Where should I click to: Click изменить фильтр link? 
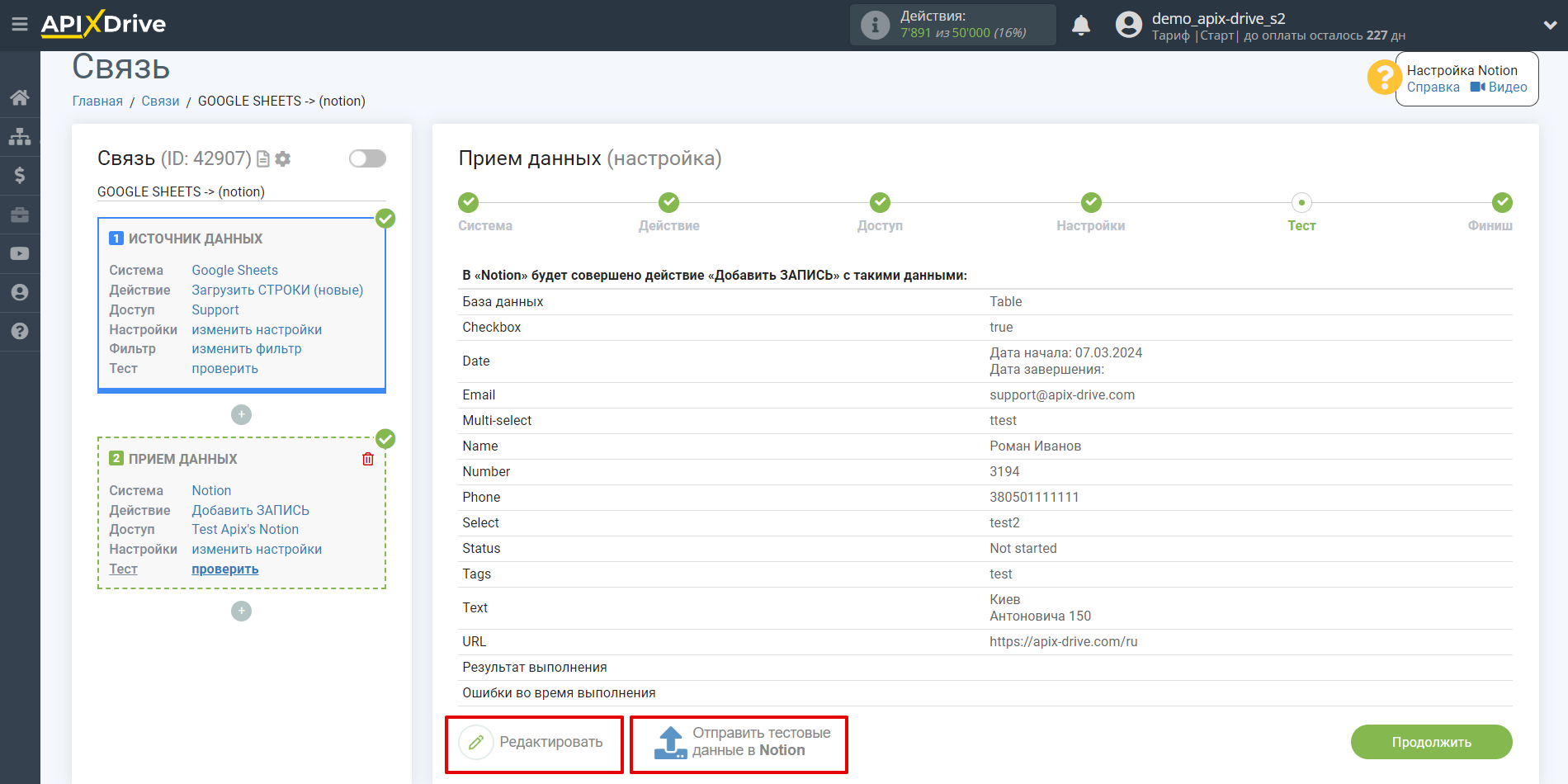click(x=246, y=349)
